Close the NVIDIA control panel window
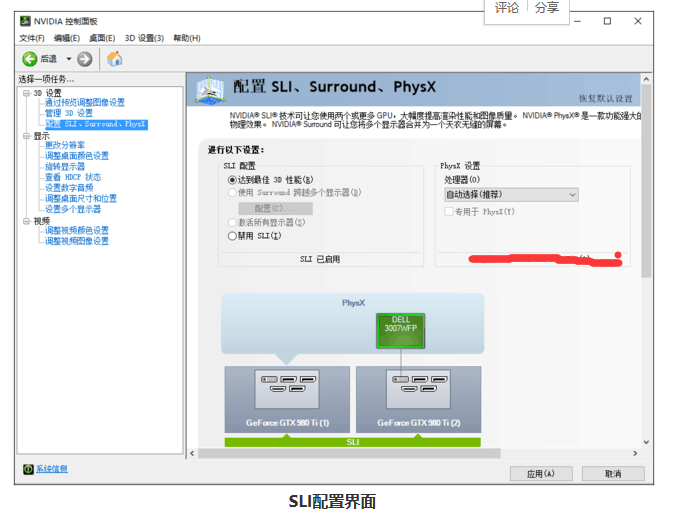Image resolution: width=675 pixels, height=511 pixels. [x=638, y=21]
